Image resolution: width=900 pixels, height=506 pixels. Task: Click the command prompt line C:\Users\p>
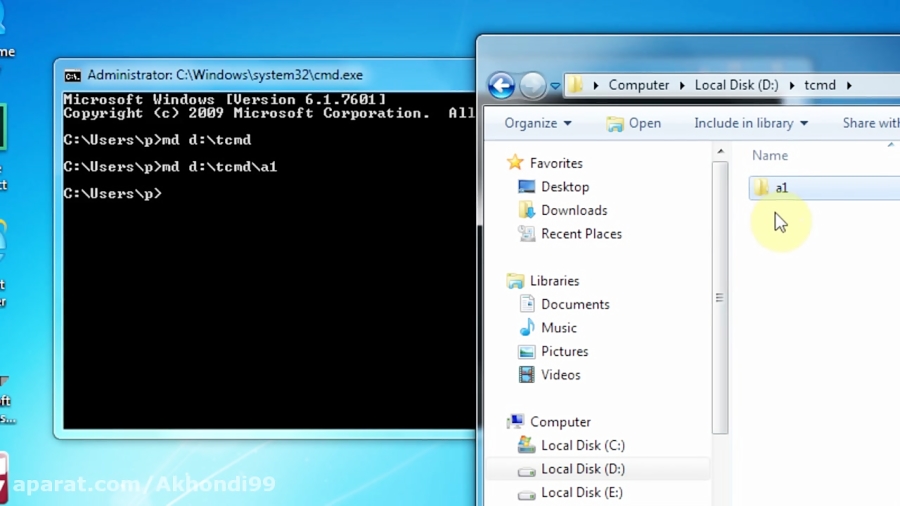112,194
